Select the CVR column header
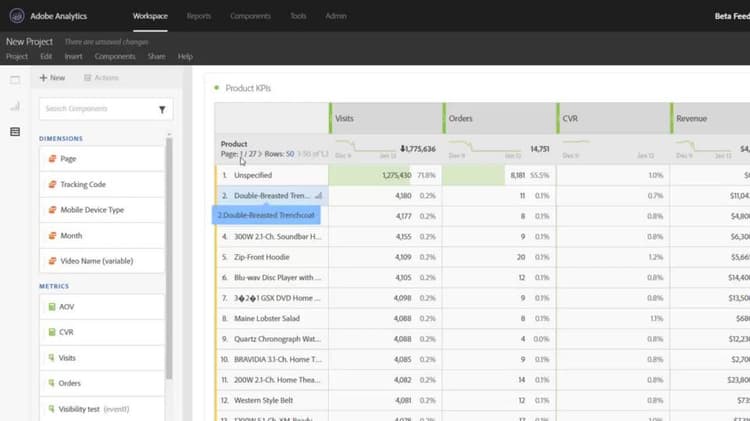The width and height of the screenshot is (750, 421). click(614, 118)
